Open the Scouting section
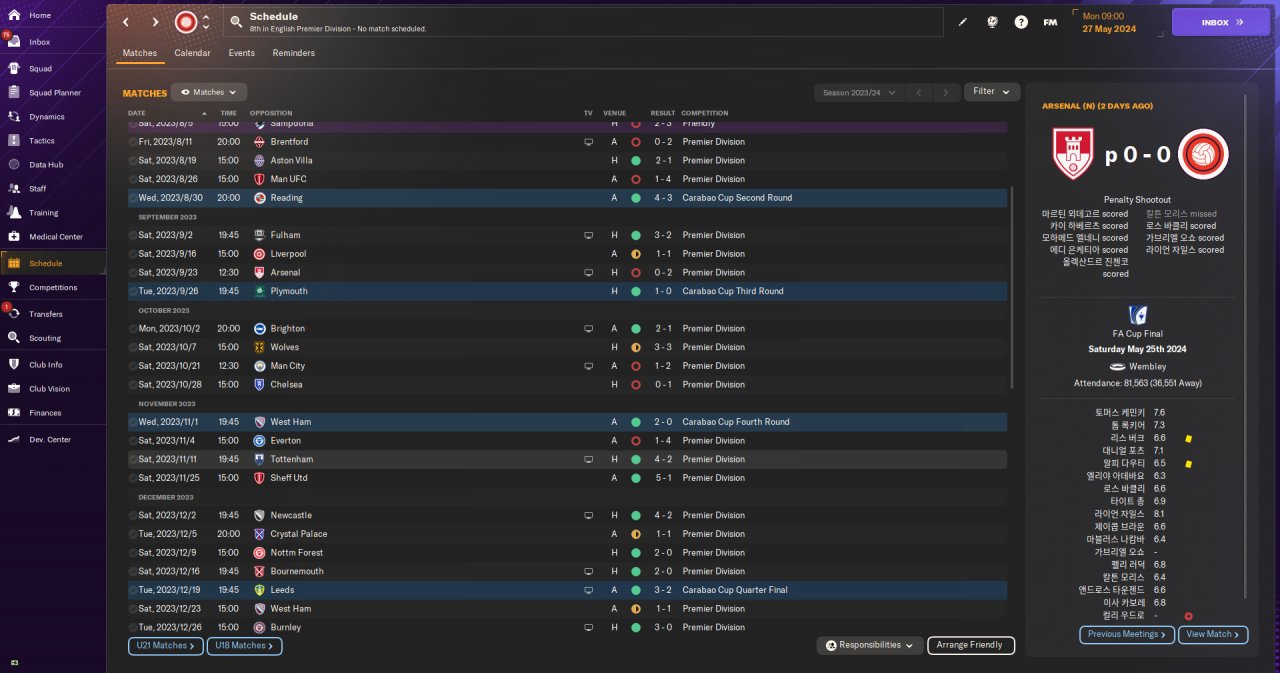Viewport: 1280px width, 673px height. (45, 338)
